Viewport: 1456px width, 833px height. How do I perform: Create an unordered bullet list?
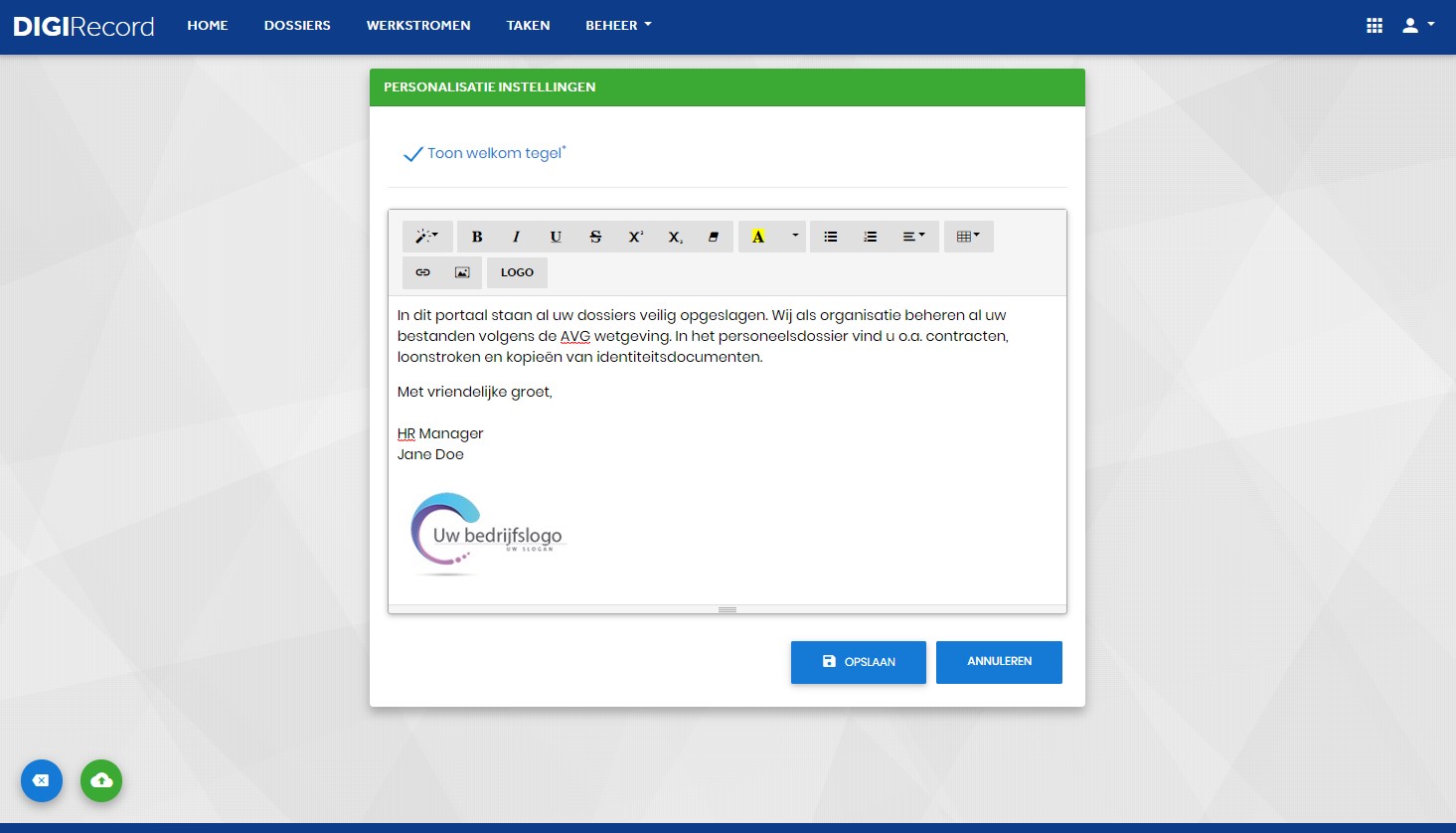tap(831, 237)
